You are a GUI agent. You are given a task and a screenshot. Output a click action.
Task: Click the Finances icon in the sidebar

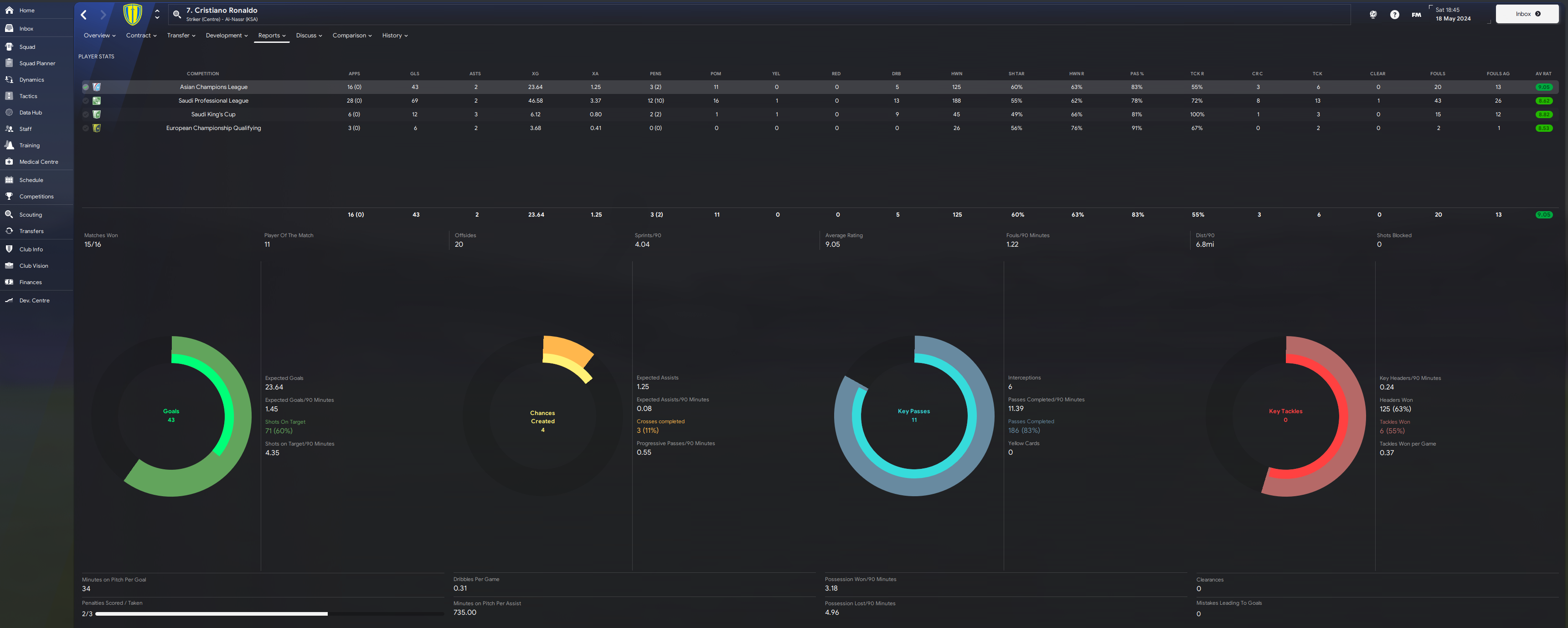pyautogui.click(x=9, y=282)
